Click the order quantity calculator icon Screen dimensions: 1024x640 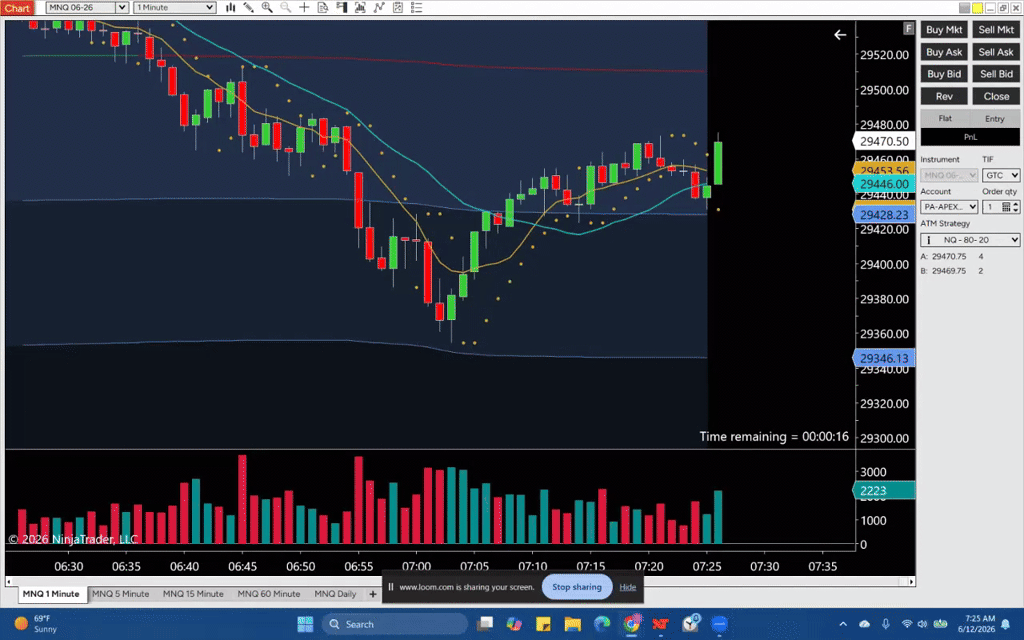point(1006,207)
